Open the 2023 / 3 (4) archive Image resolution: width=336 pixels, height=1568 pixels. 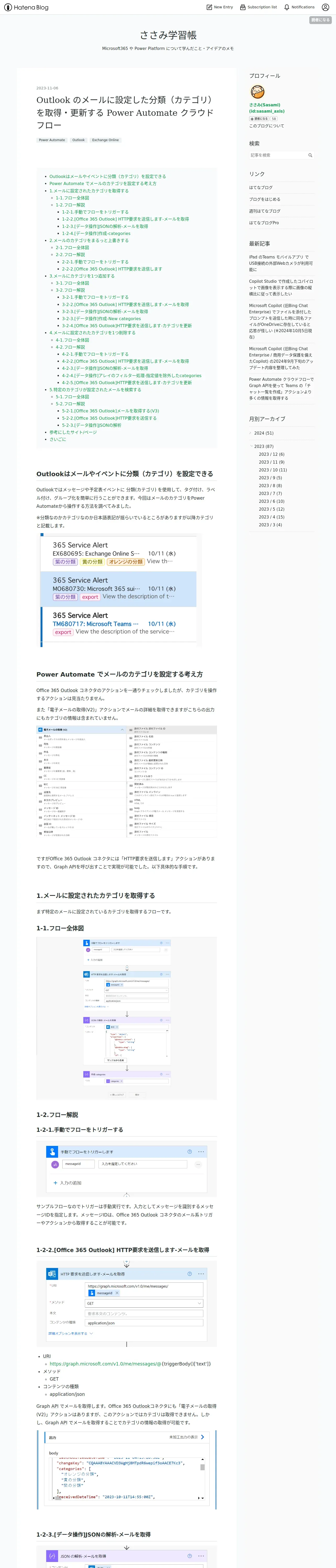270,525
